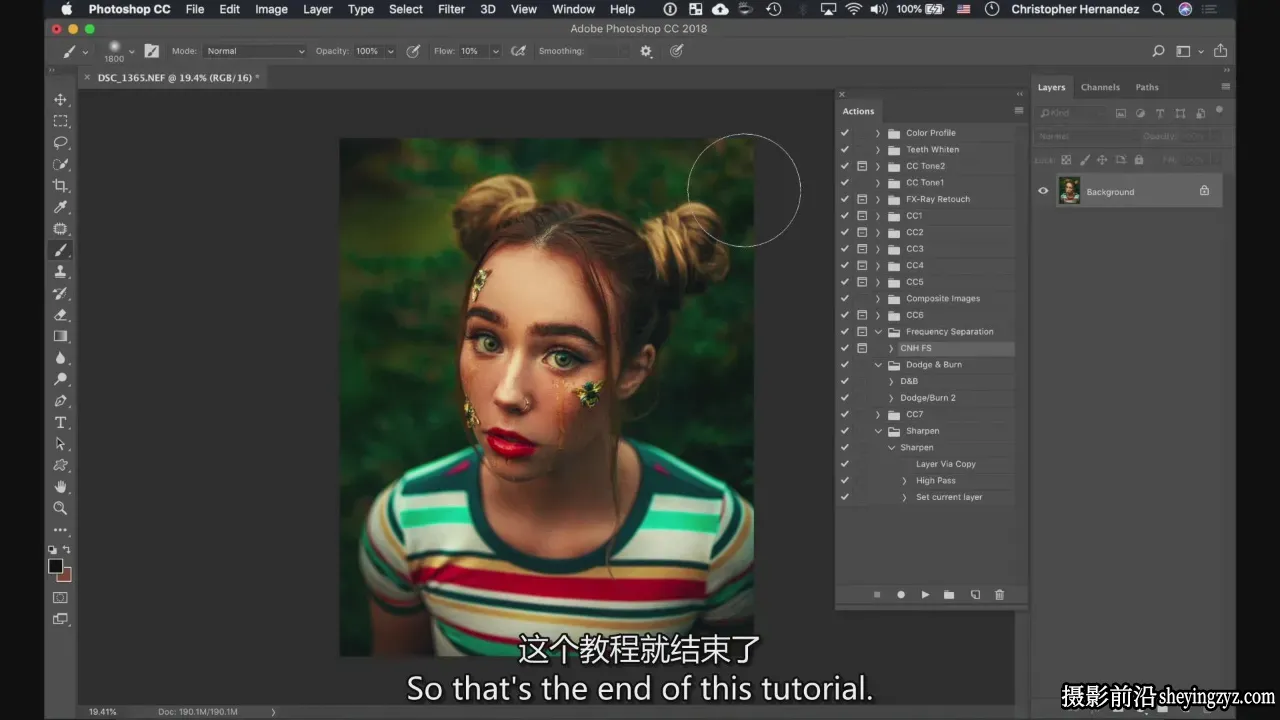Select the Gradient tool

coord(61,336)
